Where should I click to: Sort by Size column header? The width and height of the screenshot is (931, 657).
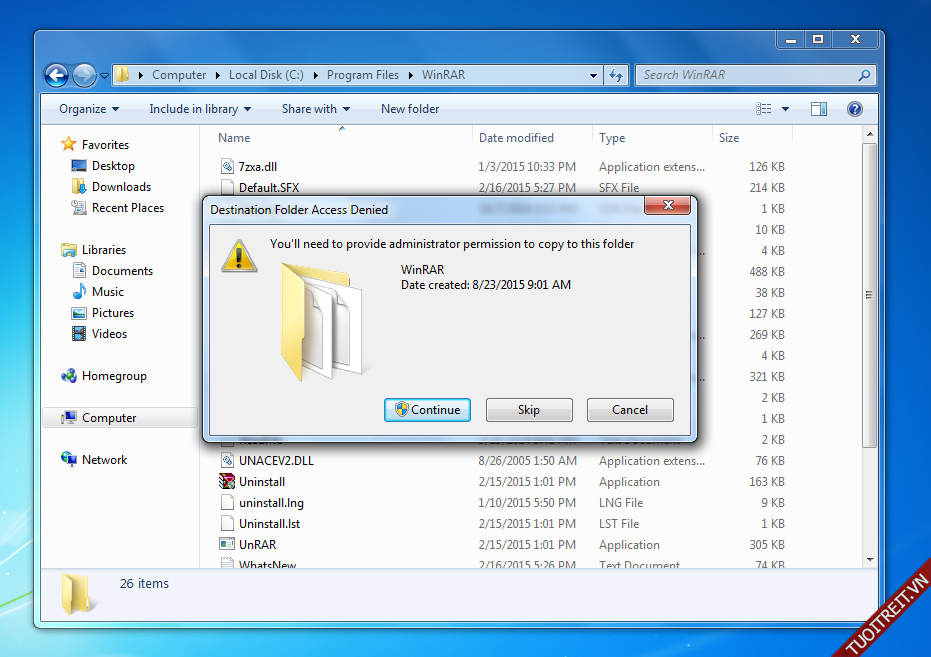[x=729, y=138]
